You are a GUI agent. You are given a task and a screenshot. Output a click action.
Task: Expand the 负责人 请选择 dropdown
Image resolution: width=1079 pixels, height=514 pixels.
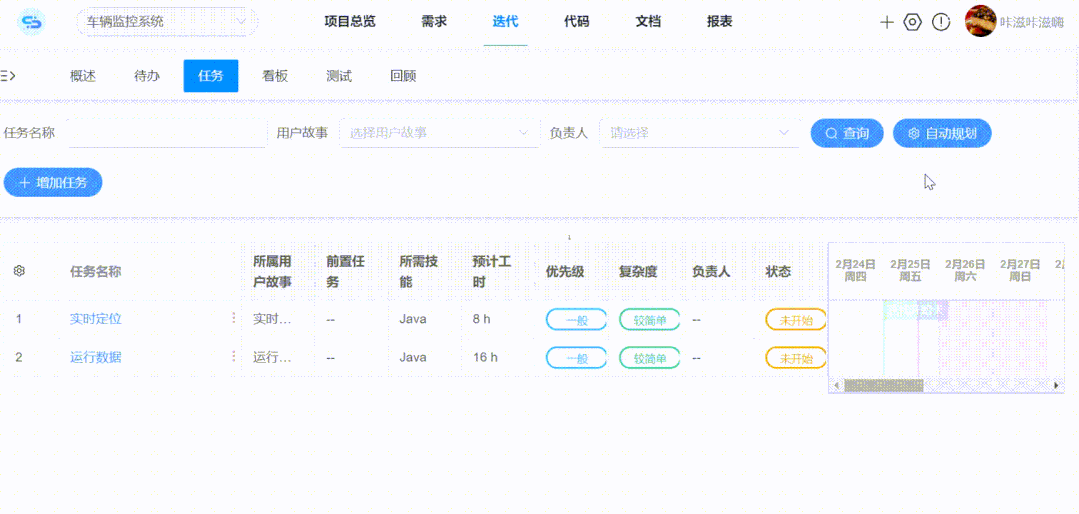(699, 133)
